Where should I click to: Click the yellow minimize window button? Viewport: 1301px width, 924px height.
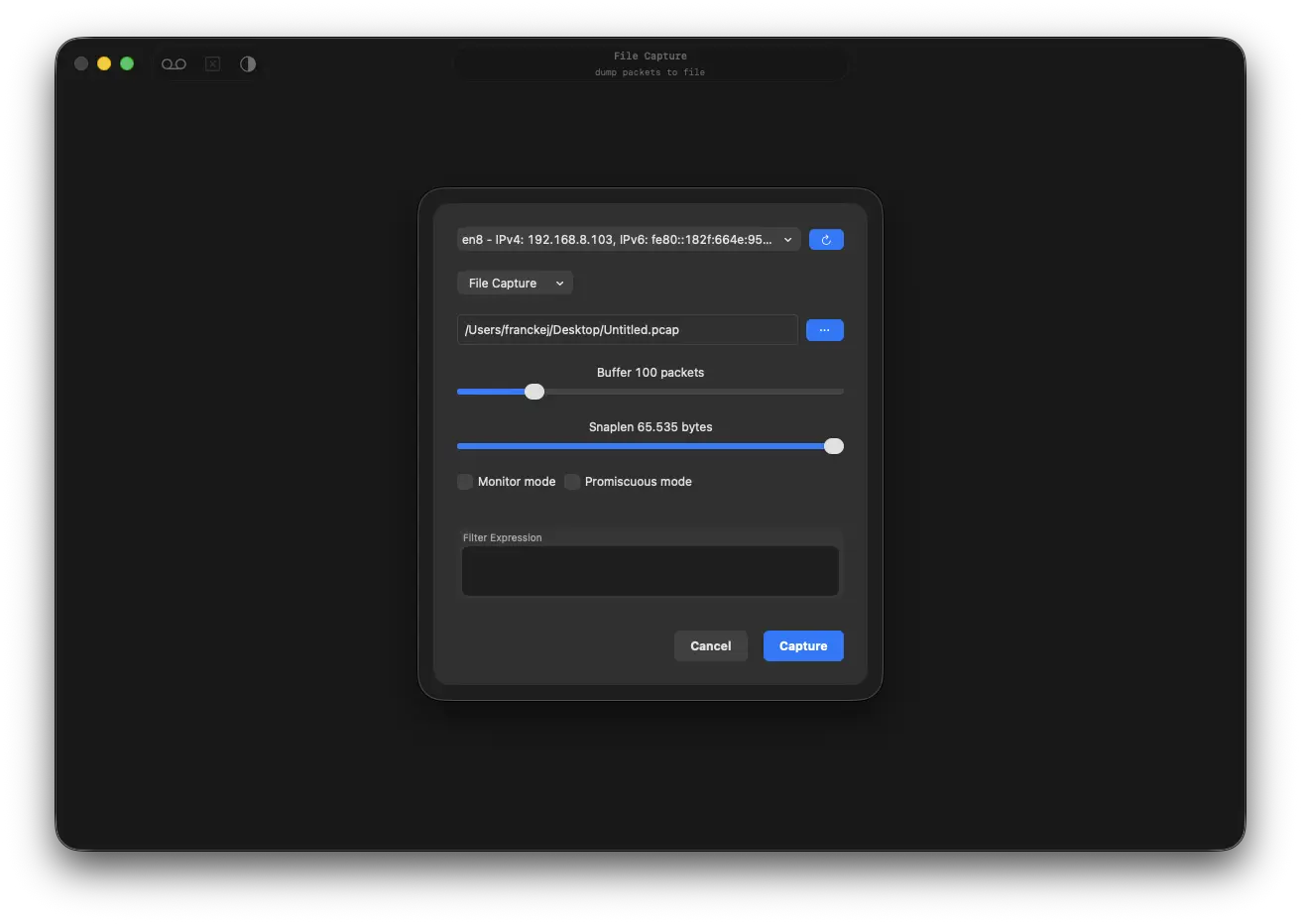click(x=104, y=63)
